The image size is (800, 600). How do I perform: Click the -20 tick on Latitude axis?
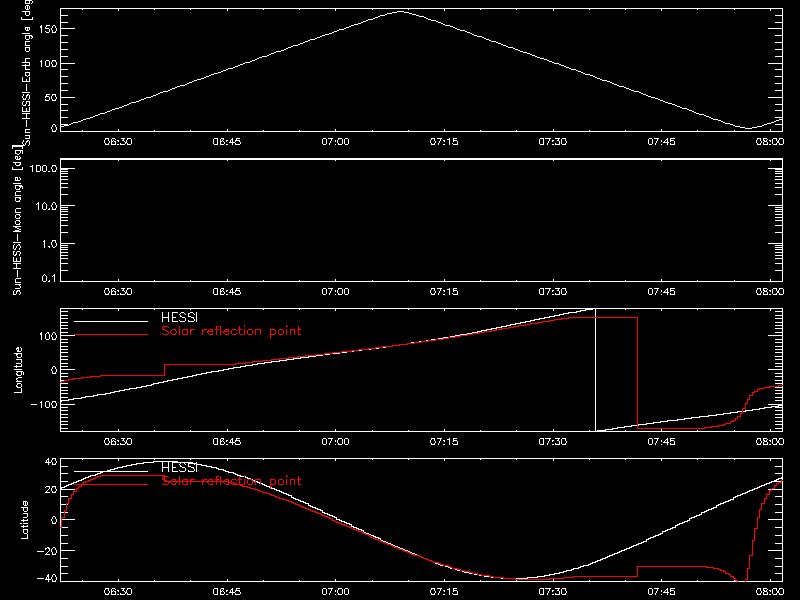47,551
